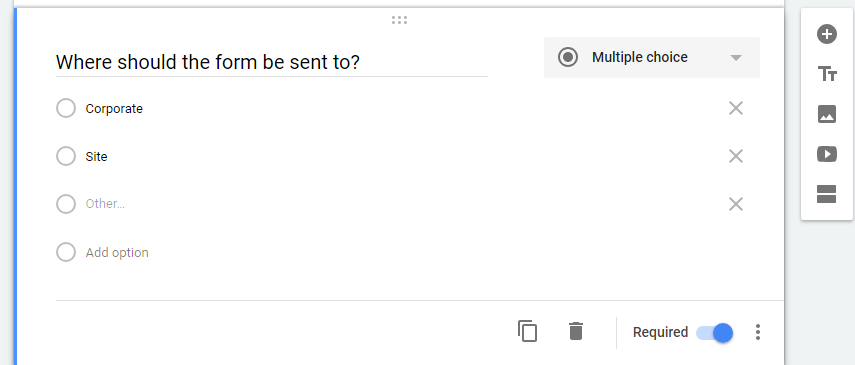
Task: Add a video using sidebar icon
Action: (827, 154)
